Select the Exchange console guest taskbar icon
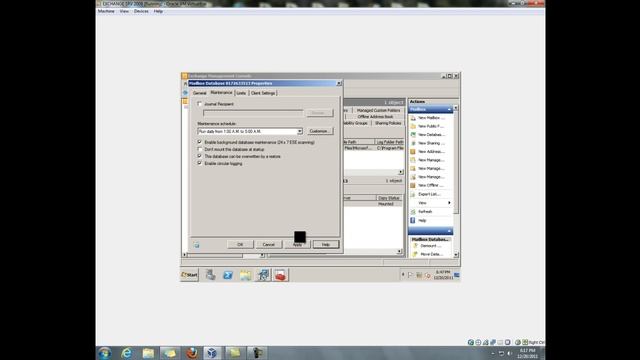Image resolution: width=640 pixels, height=360 pixels. click(x=263, y=275)
